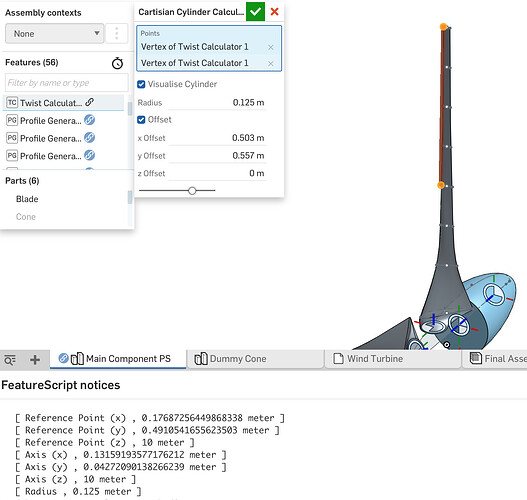Click the TC feature type icon
The image size is (527, 500).
12,102
